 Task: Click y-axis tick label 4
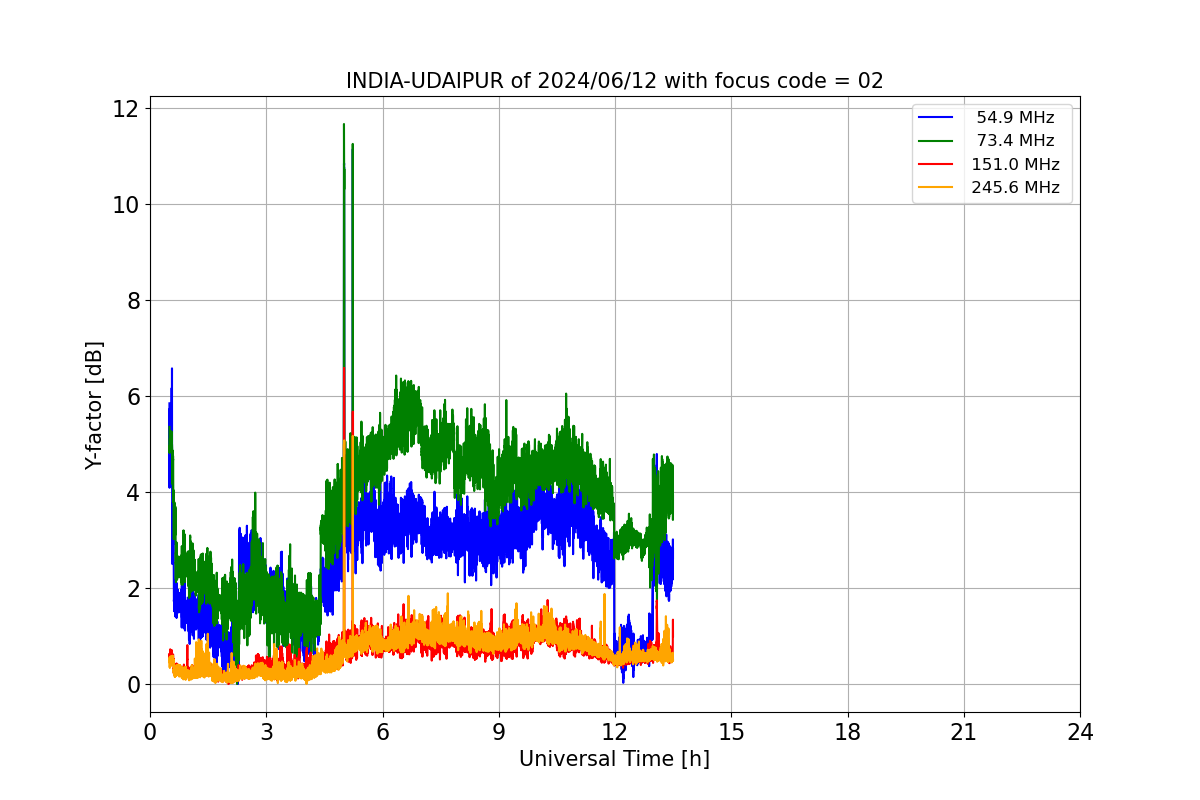coord(133,493)
